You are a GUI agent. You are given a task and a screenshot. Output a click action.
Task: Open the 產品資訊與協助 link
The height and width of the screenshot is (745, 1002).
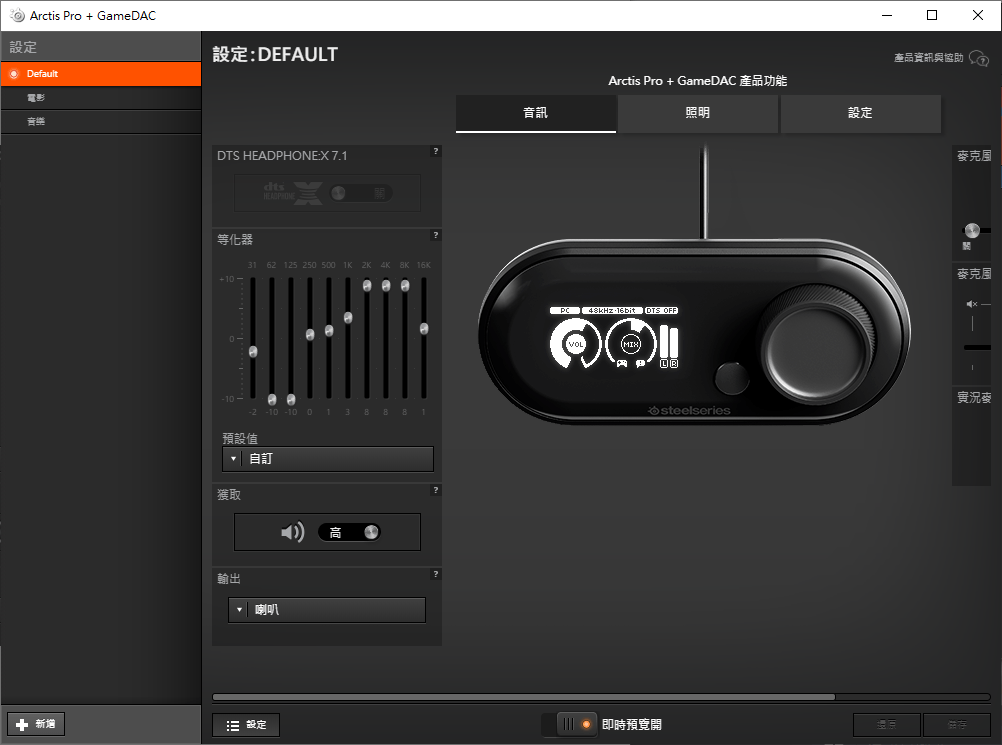[929, 58]
